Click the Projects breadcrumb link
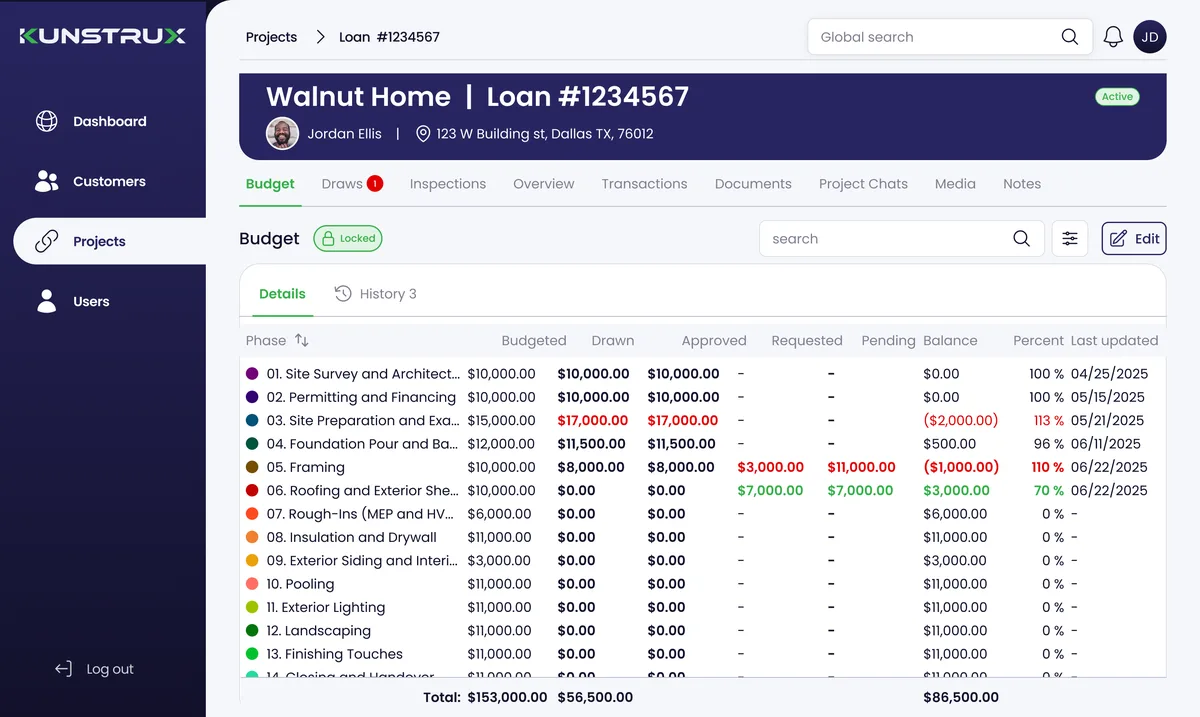The height and width of the screenshot is (717, 1200). [x=271, y=37]
